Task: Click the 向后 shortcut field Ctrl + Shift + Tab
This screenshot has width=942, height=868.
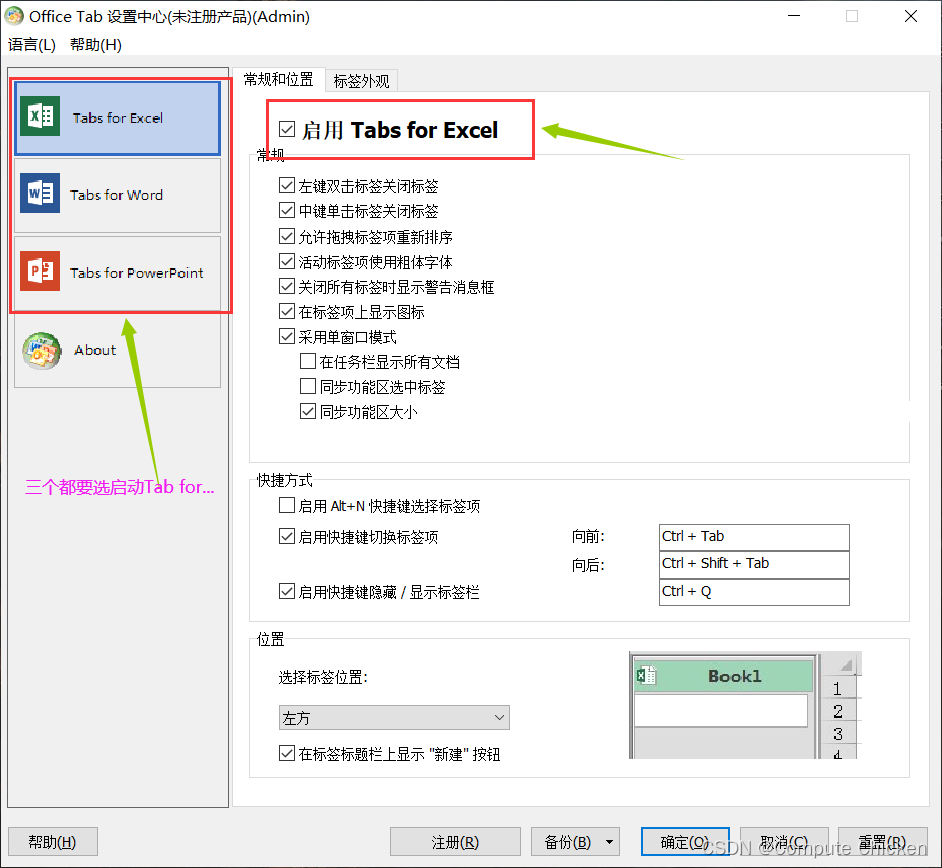Action: pos(754,564)
